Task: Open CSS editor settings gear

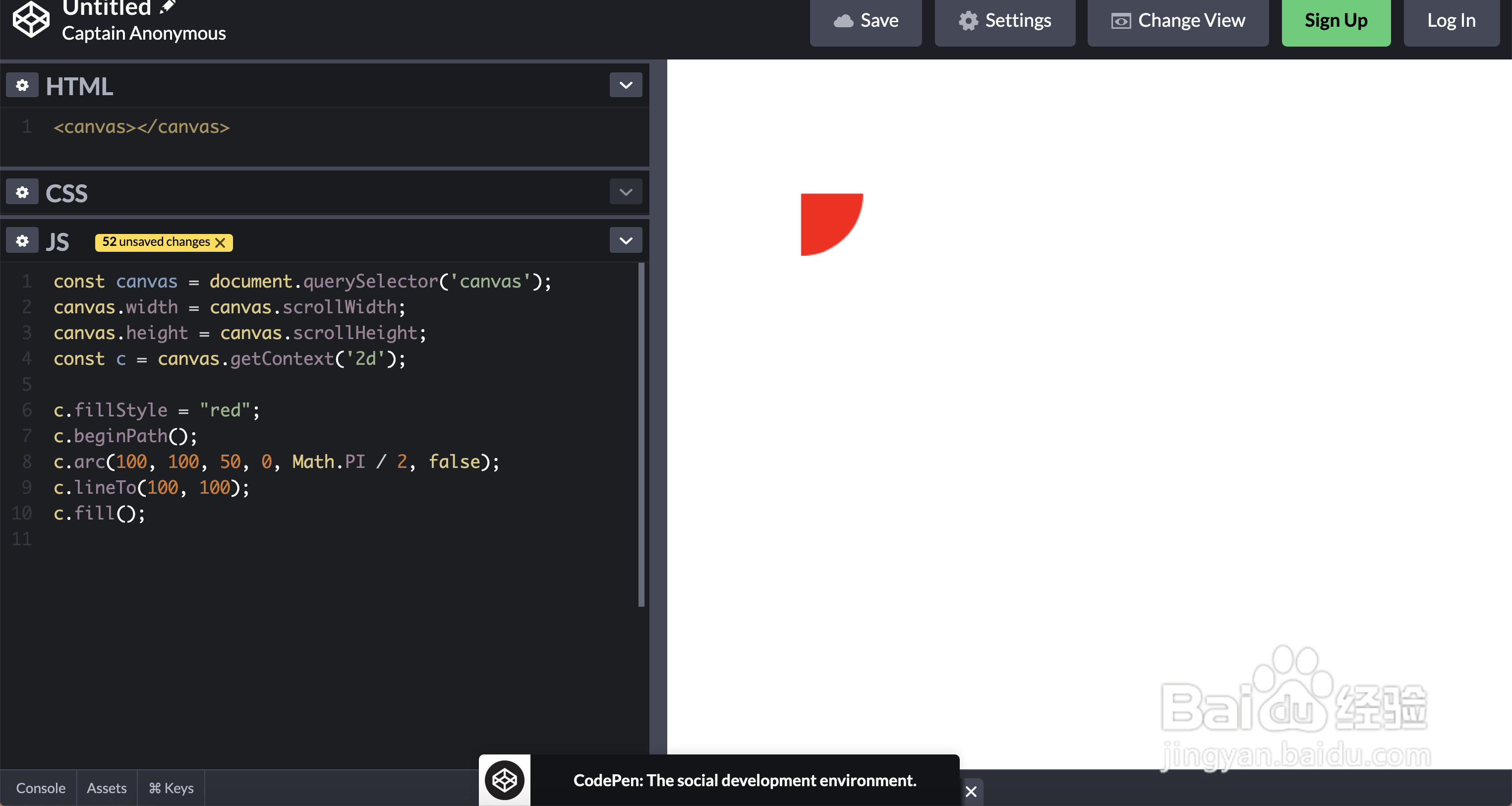Action: (22, 192)
